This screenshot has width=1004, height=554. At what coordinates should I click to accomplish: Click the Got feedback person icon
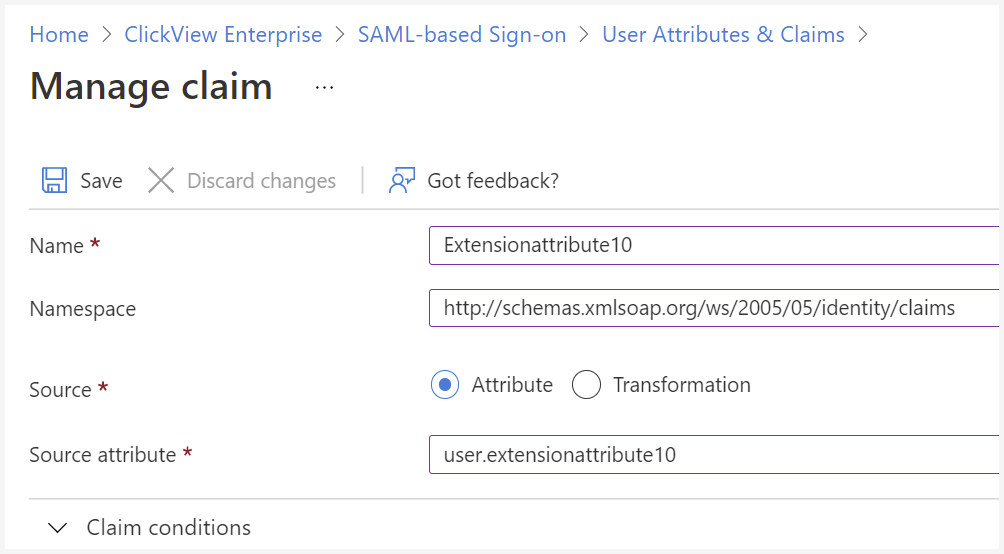coord(402,181)
